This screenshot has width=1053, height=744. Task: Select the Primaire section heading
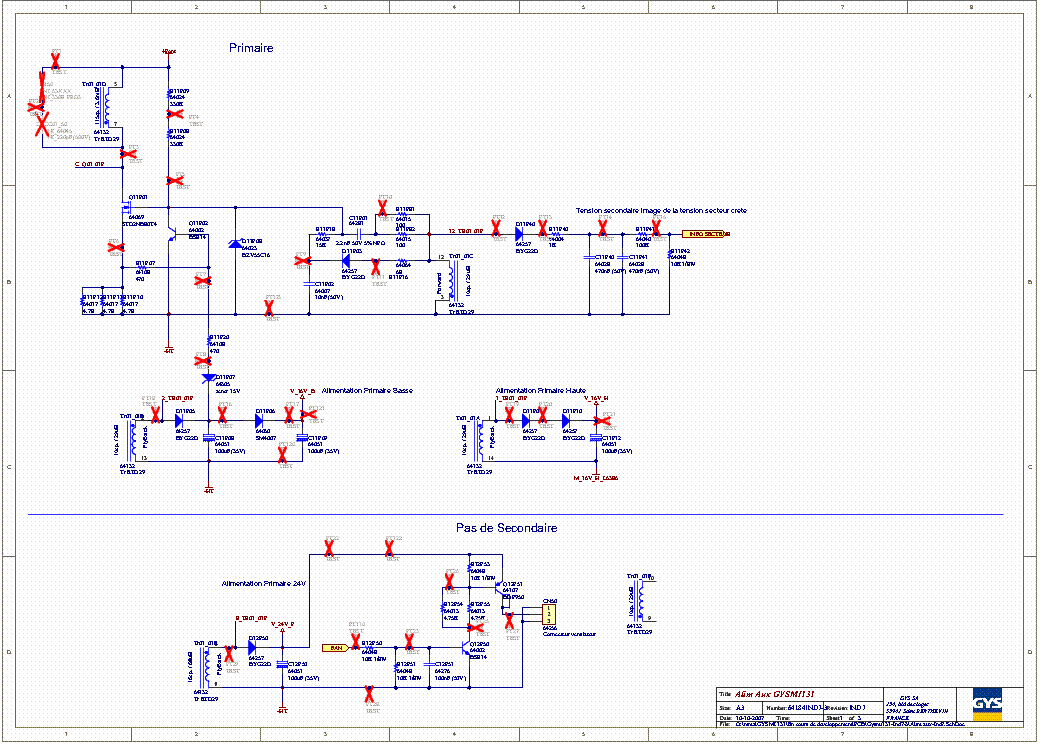[x=251, y=48]
